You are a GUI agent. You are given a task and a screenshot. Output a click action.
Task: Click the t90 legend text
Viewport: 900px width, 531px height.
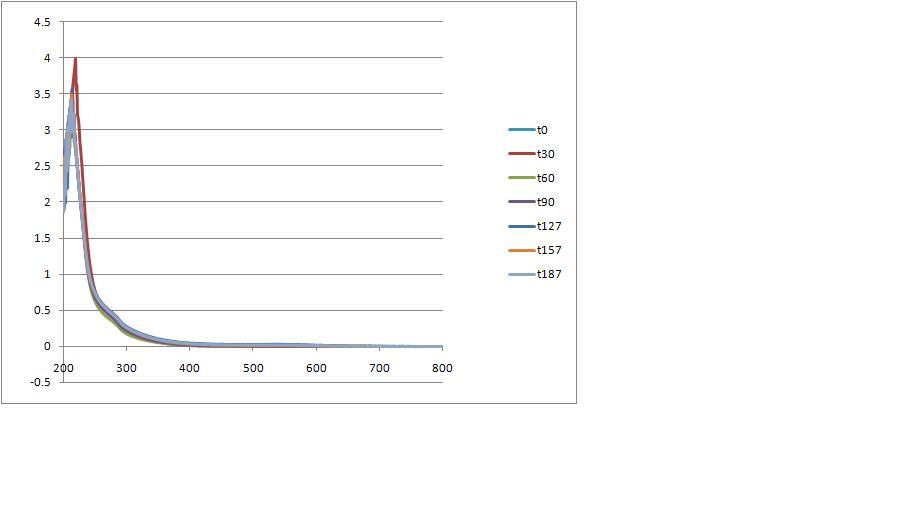(x=545, y=202)
